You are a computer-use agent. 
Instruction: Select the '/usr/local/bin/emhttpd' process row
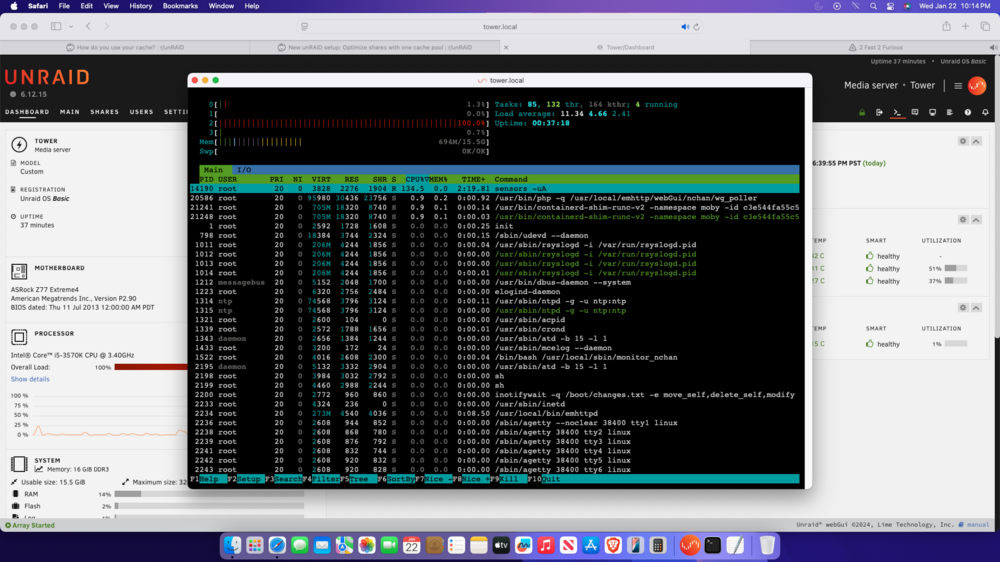494,413
